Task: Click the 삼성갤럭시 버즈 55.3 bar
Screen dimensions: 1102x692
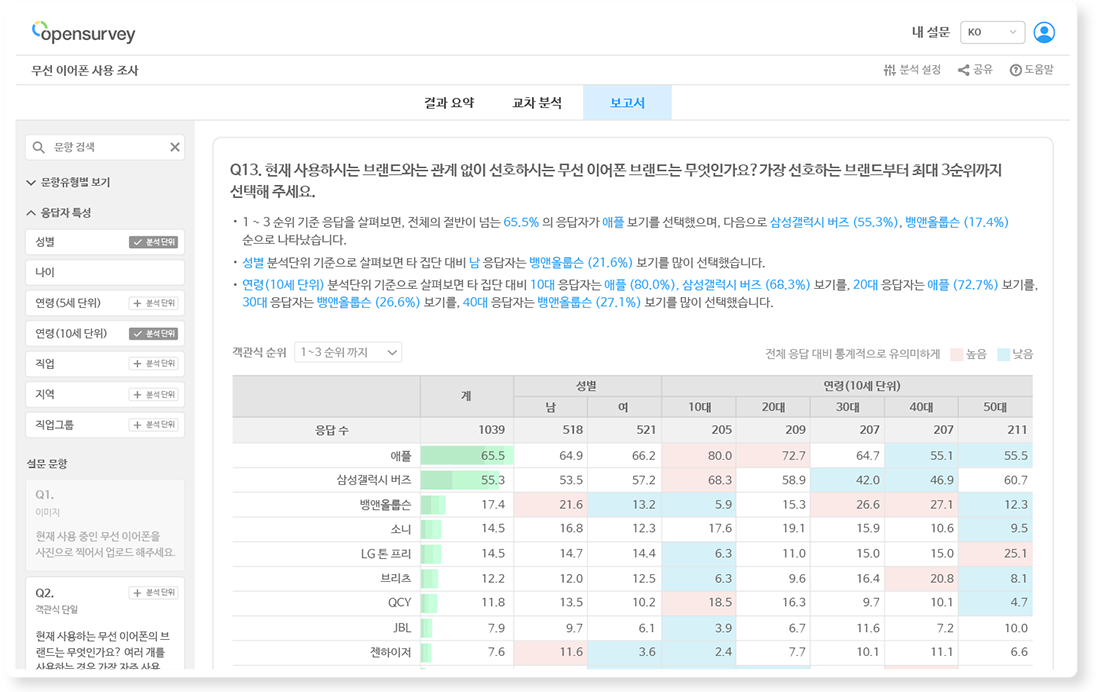Action: [x=462, y=480]
